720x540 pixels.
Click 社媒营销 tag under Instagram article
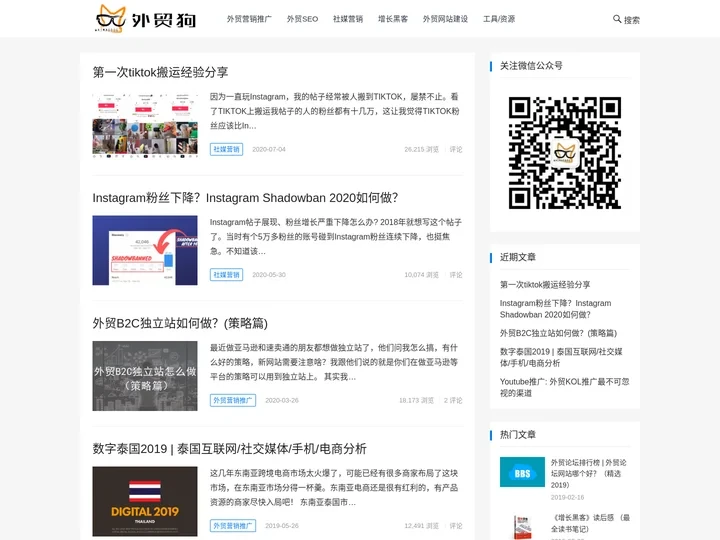pyautogui.click(x=226, y=275)
